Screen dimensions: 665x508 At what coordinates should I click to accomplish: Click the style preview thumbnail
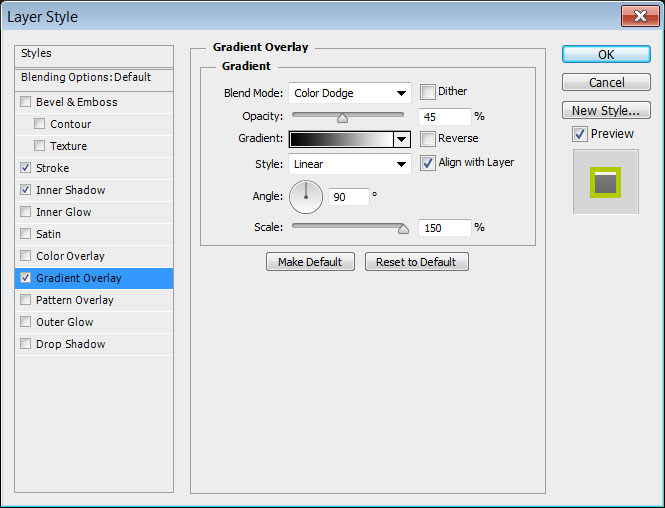606,181
